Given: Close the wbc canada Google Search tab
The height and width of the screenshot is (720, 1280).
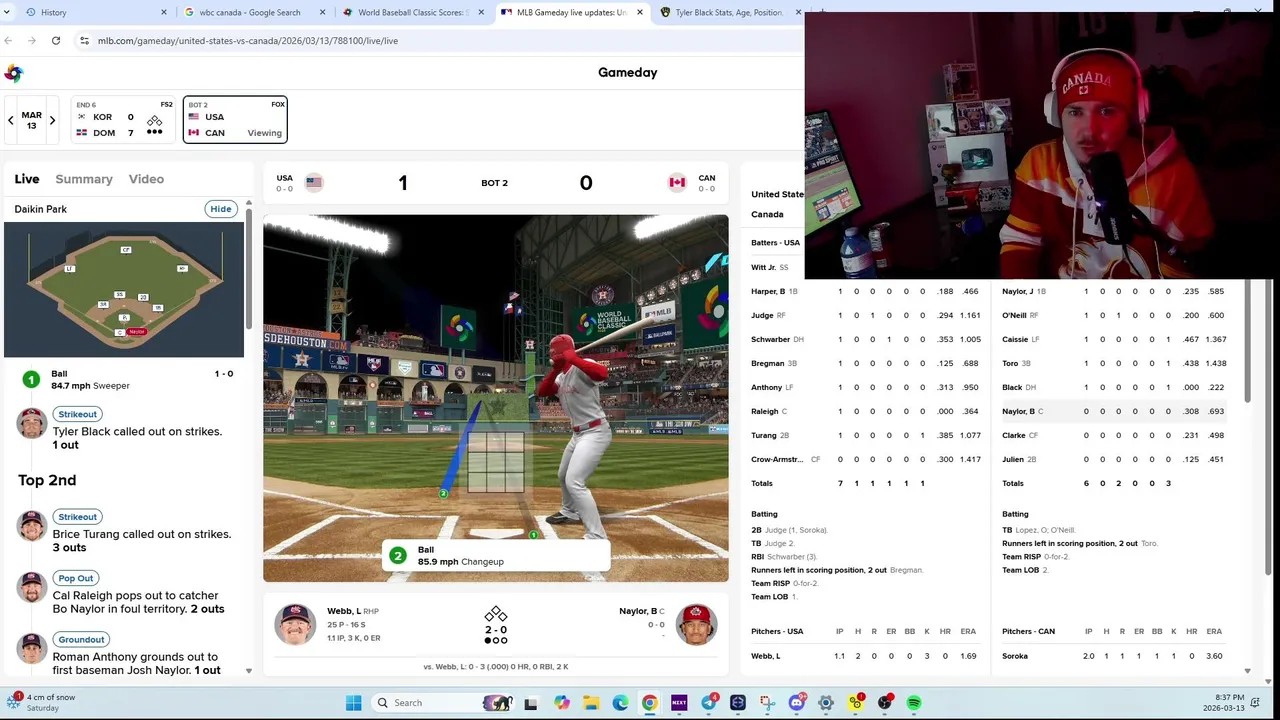Looking at the screenshot, I should 323,12.
